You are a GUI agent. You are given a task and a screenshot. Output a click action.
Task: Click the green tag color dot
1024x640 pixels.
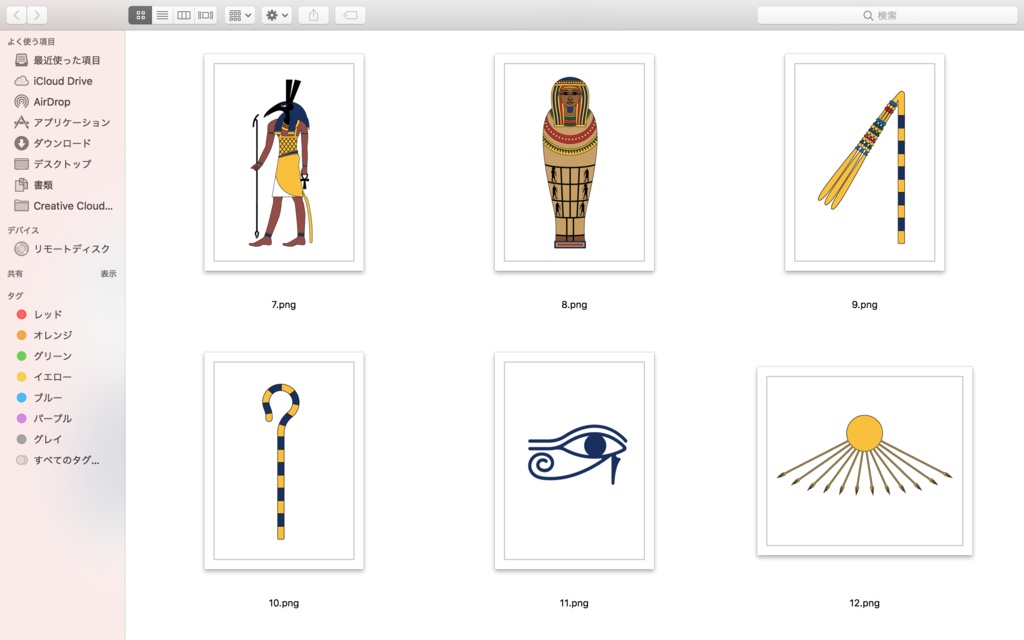(x=22, y=356)
